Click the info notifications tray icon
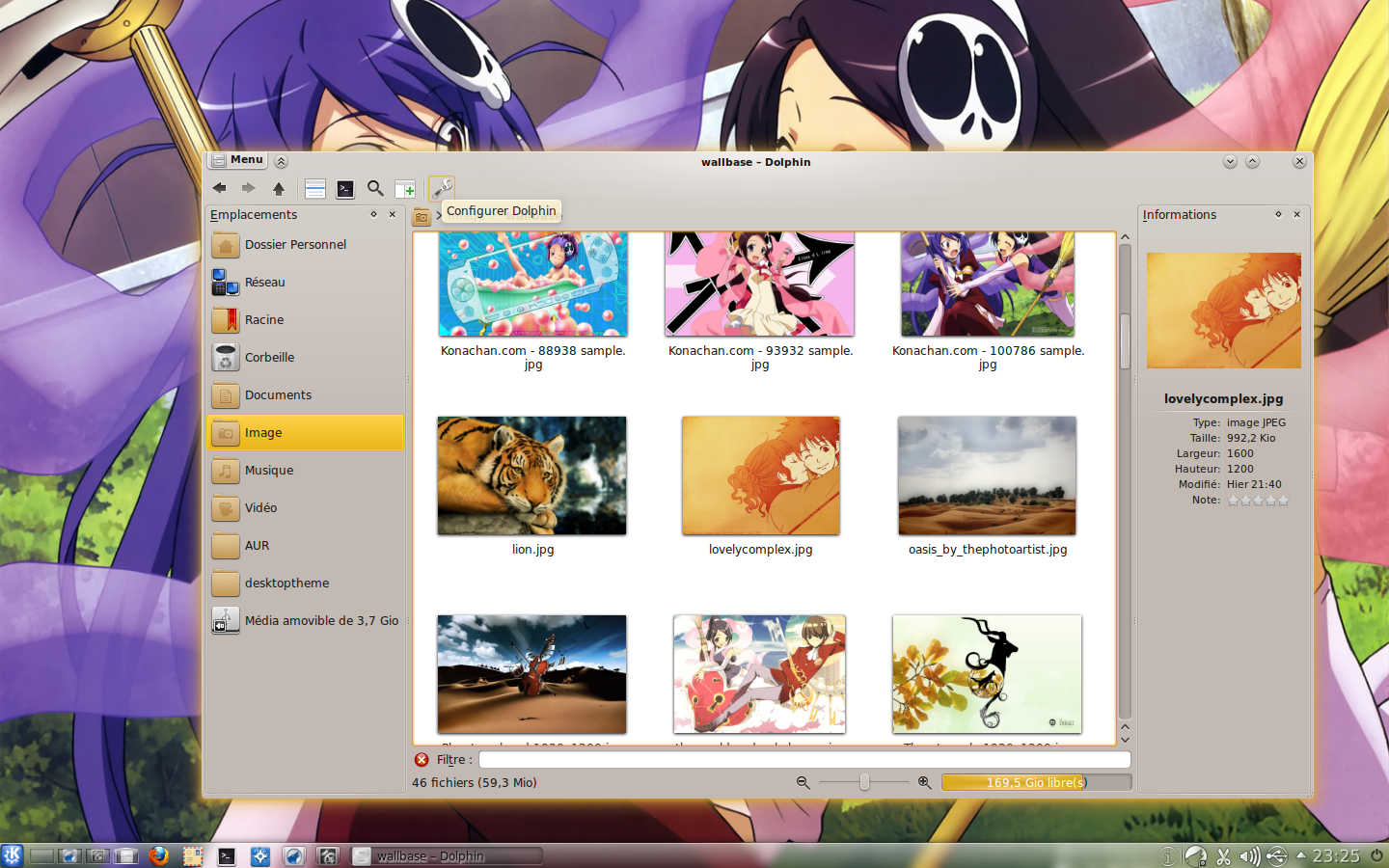 [x=1168, y=856]
